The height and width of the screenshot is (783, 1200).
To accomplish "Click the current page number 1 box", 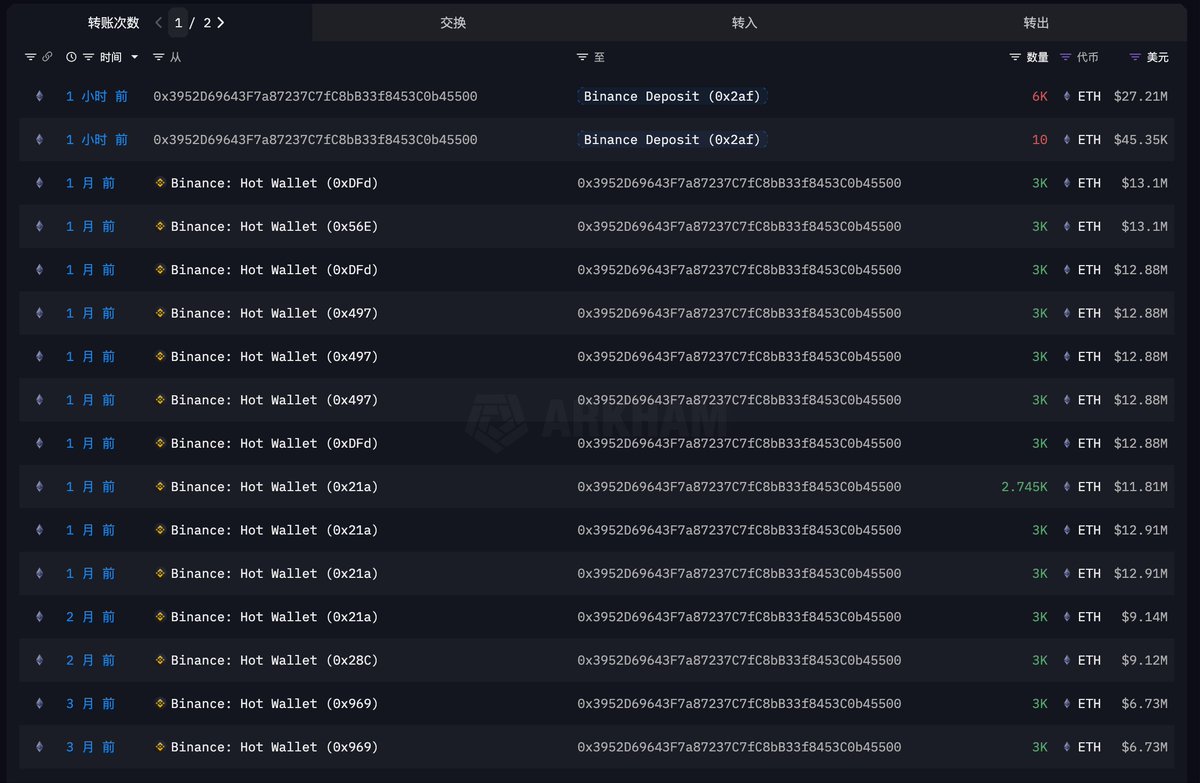I will 178,22.
